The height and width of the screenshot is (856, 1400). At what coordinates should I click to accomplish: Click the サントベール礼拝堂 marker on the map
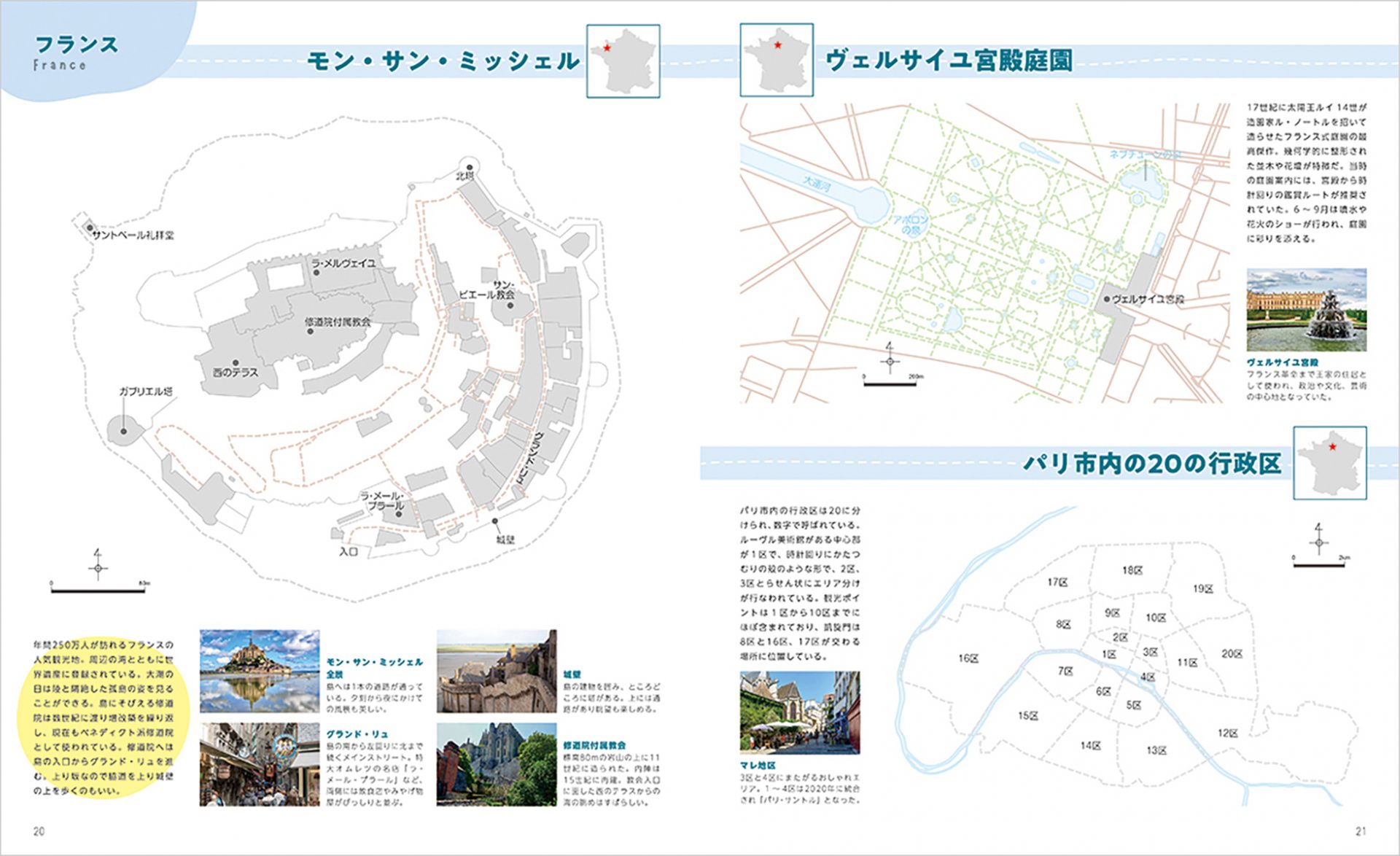pos(90,227)
